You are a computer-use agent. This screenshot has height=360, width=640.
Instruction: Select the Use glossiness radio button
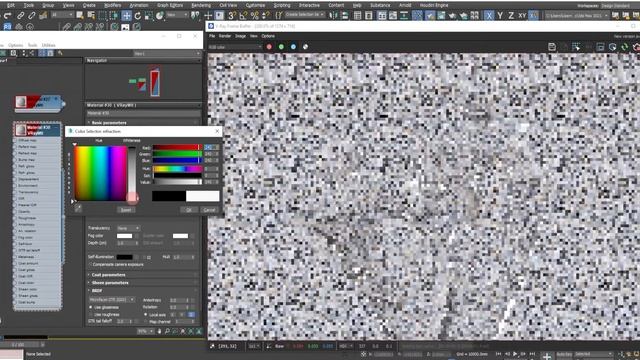tap(91, 307)
